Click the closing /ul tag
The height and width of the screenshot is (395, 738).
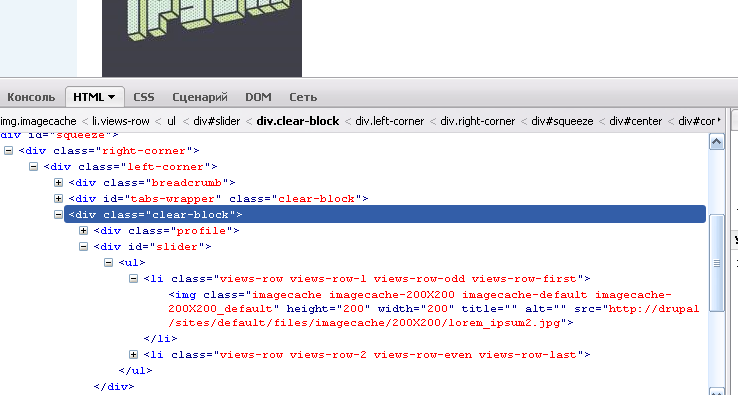pos(136,371)
